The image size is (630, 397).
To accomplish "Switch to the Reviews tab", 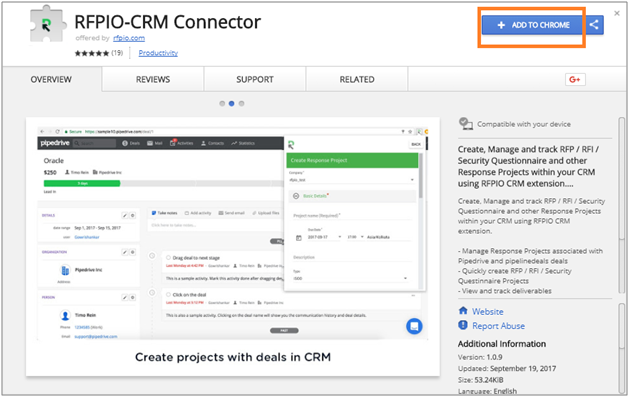I will (153, 80).
